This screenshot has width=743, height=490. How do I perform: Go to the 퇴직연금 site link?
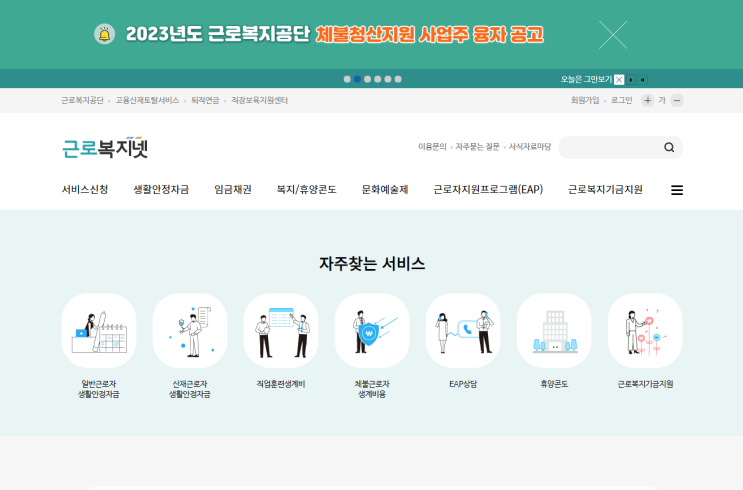tap(205, 100)
